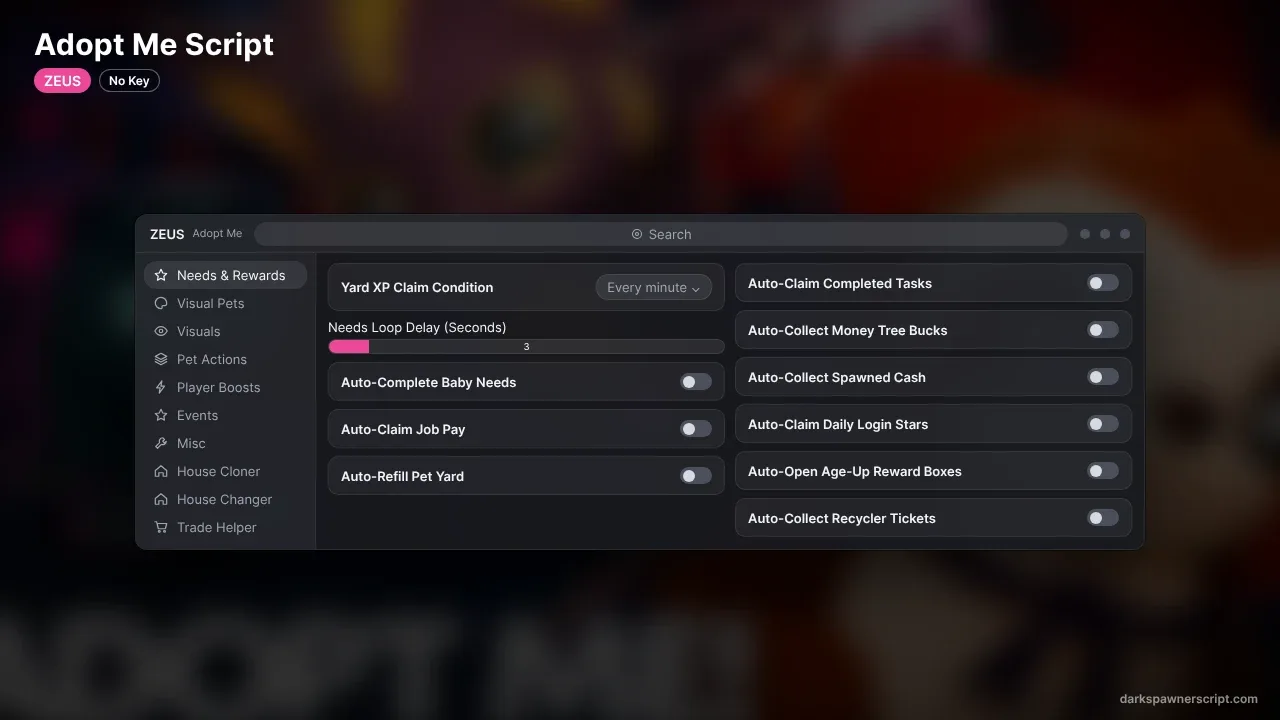This screenshot has width=1280, height=720.
Task: Click the Yard XP Claim Condition label
Action: click(417, 287)
